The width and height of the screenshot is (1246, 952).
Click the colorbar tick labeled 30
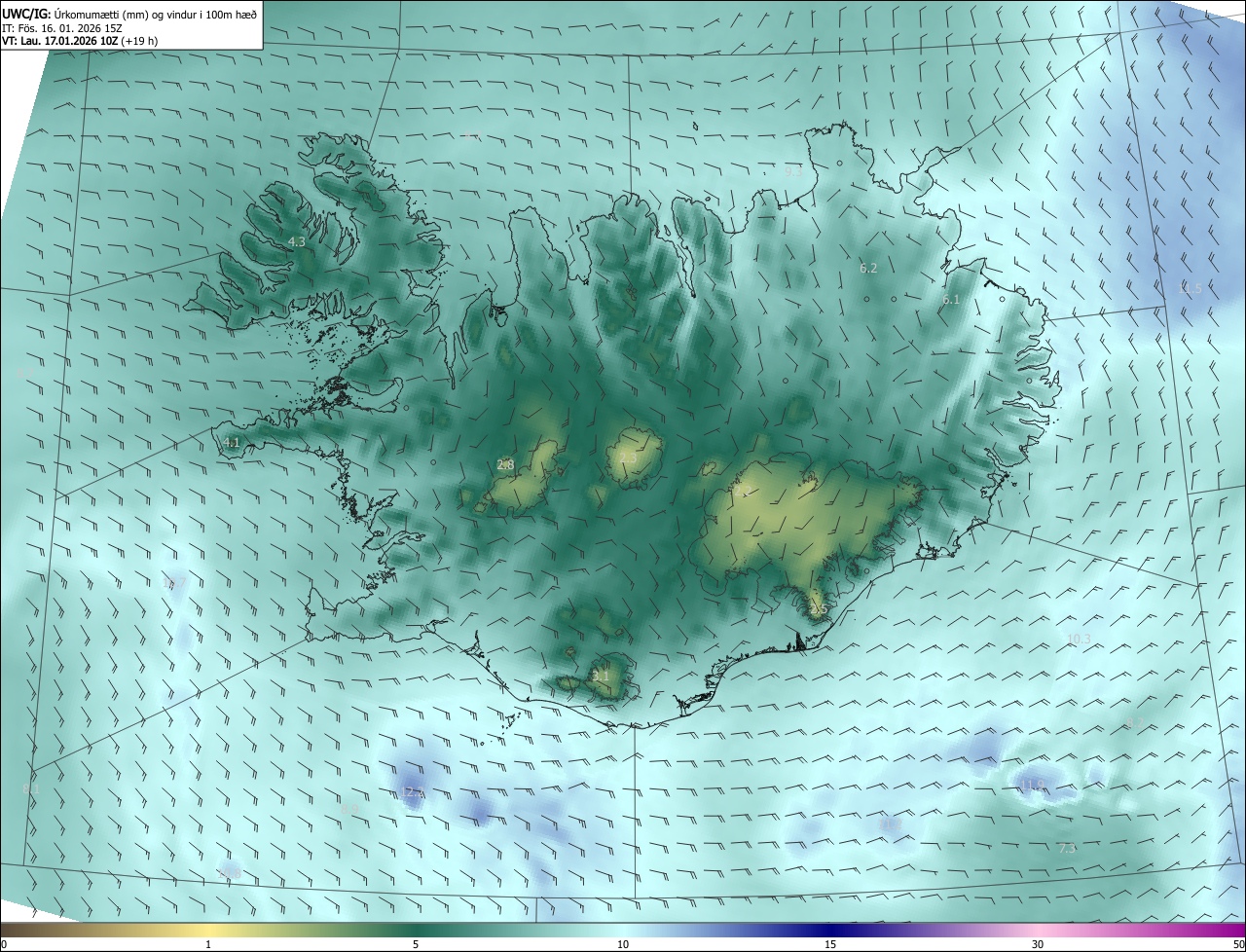(1038, 944)
